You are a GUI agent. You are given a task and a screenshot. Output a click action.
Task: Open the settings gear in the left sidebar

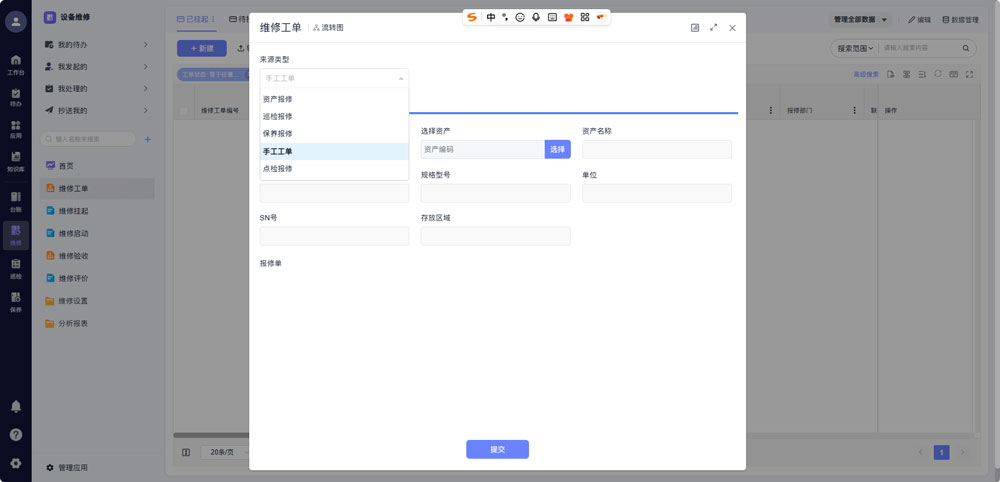pyautogui.click(x=16, y=463)
